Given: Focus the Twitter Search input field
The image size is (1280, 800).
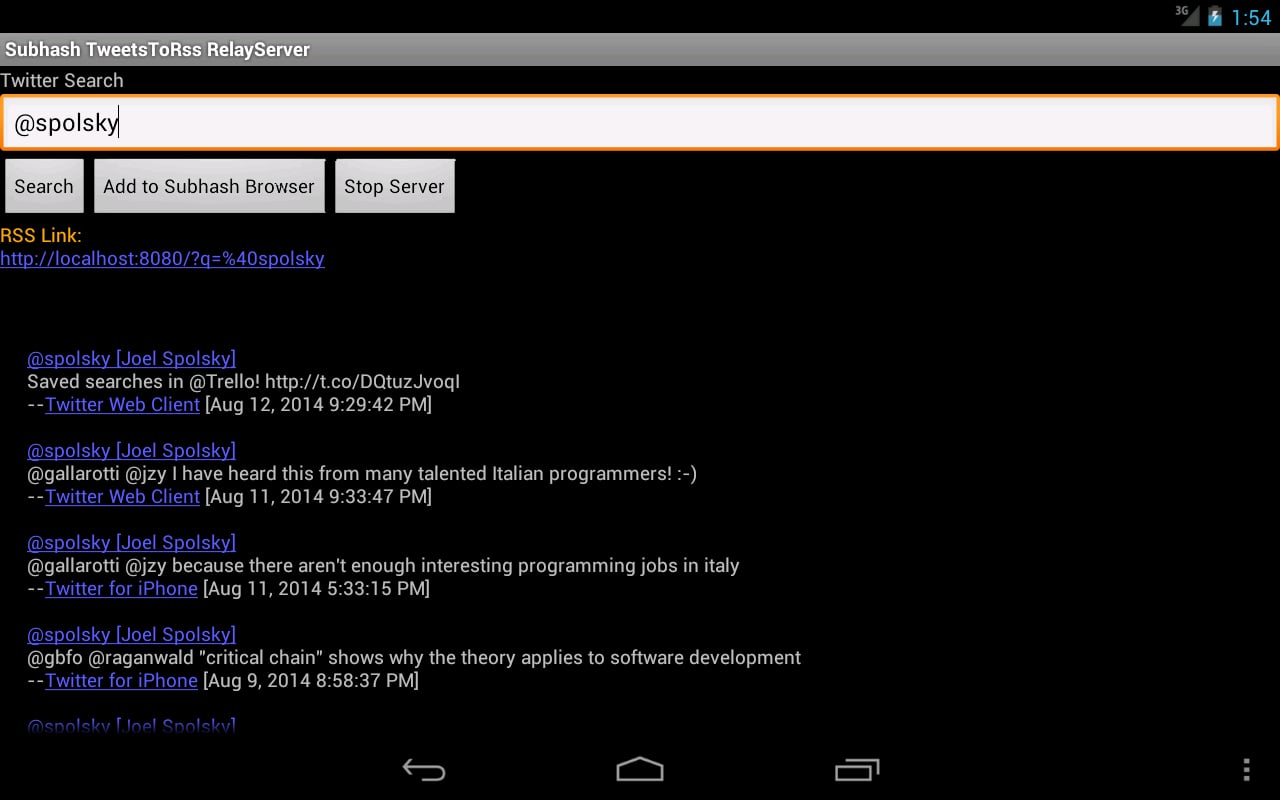Looking at the screenshot, I should pyautogui.click(x=640, y=123).
